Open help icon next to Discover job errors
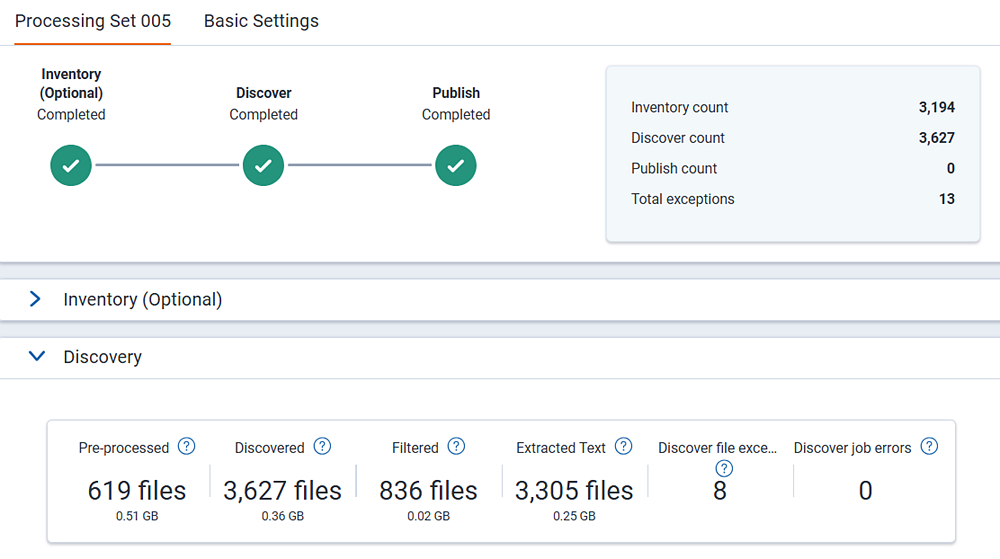 (929, 446)
